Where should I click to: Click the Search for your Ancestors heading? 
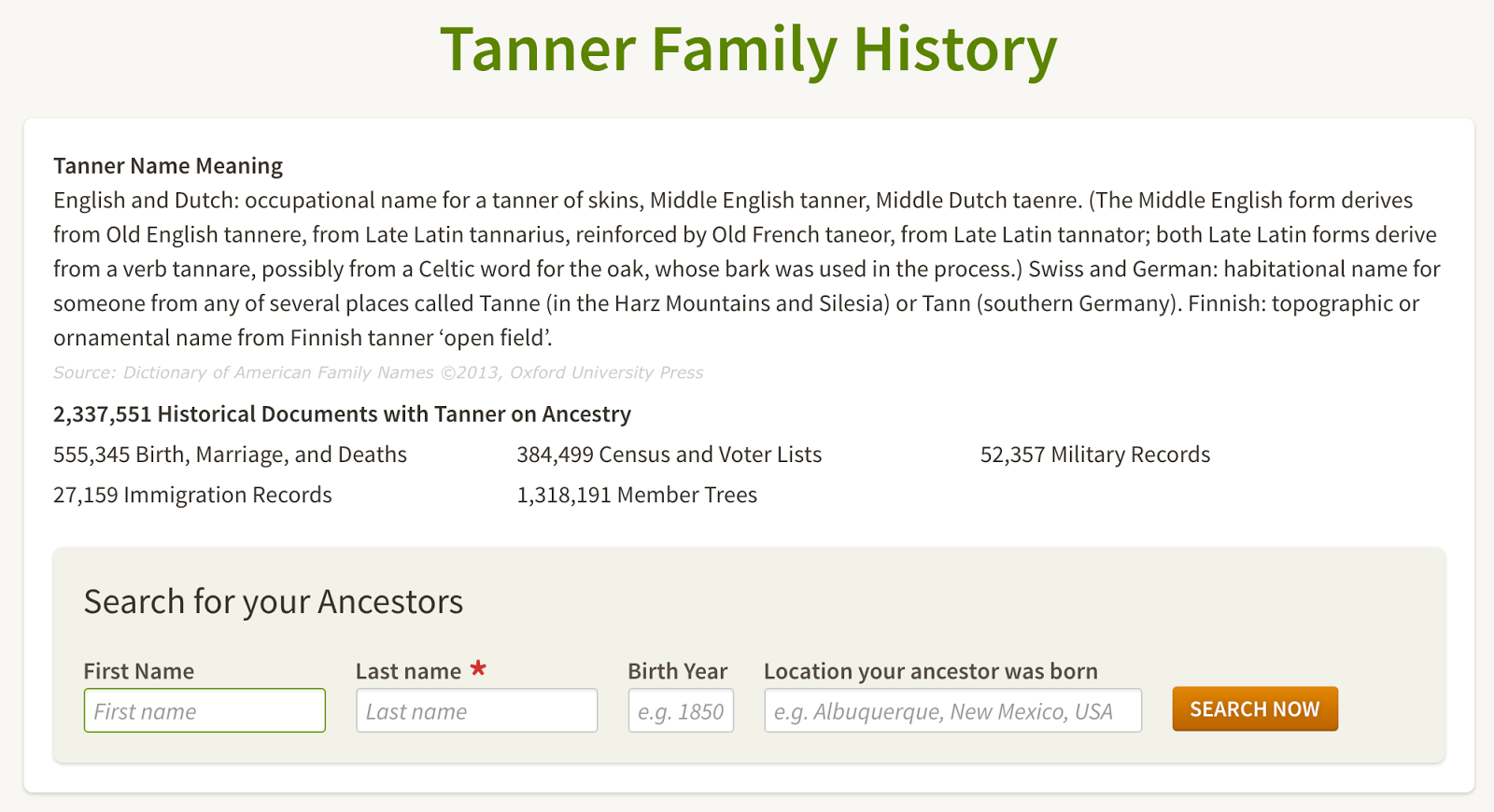tap(274, 601)
